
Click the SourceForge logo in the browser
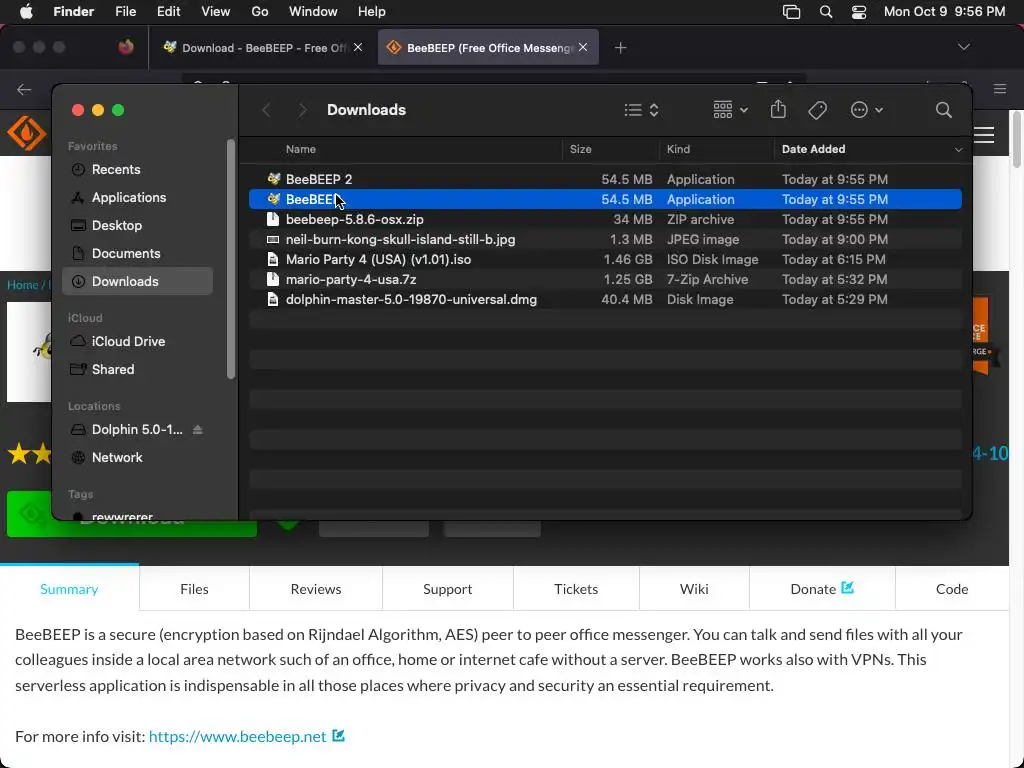click(x=27, y=134)
